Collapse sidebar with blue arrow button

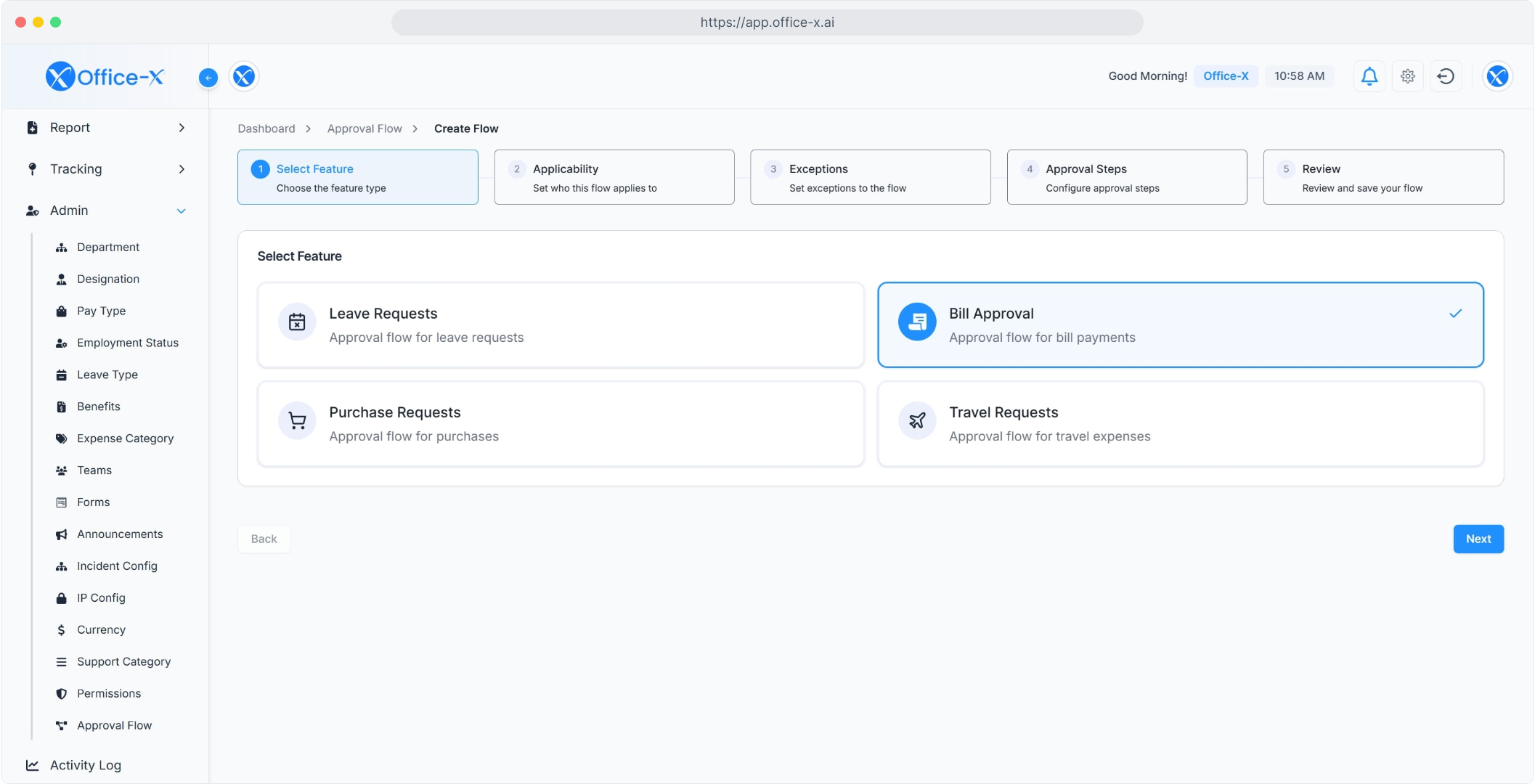point(208,78)
